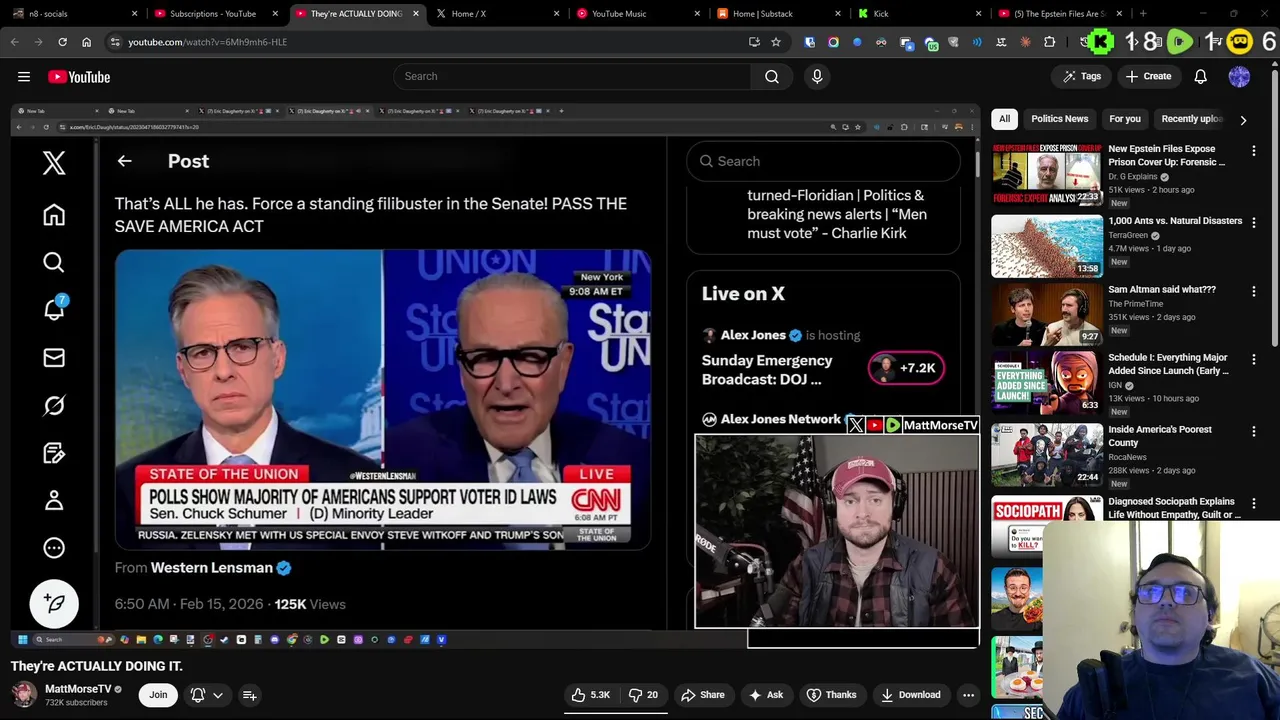Viewport: 1280px width, 720px height.
Task: Click the install app icon in address bar
Action: click(754, 42)
